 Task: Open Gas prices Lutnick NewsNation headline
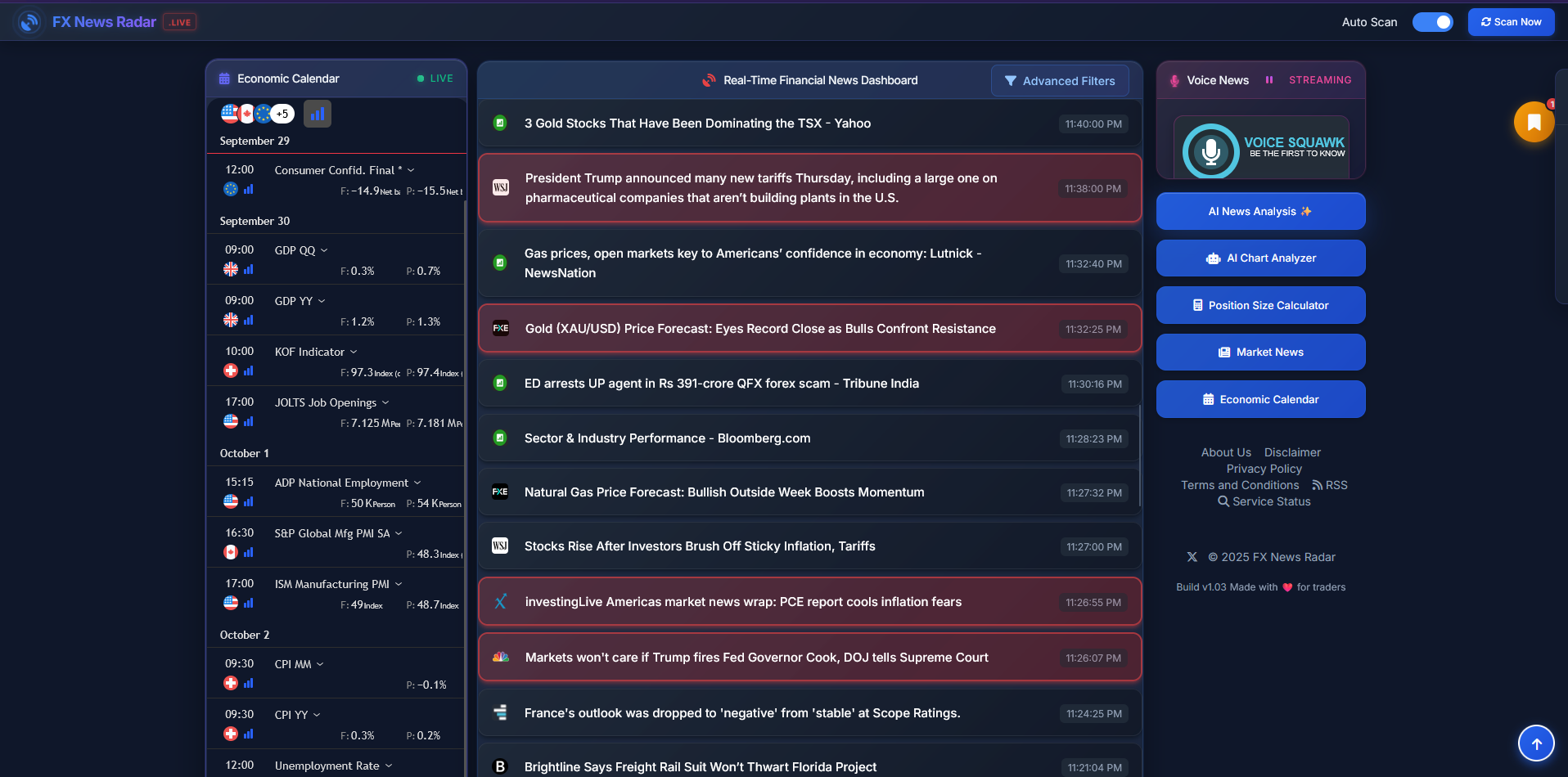(753, 263)
